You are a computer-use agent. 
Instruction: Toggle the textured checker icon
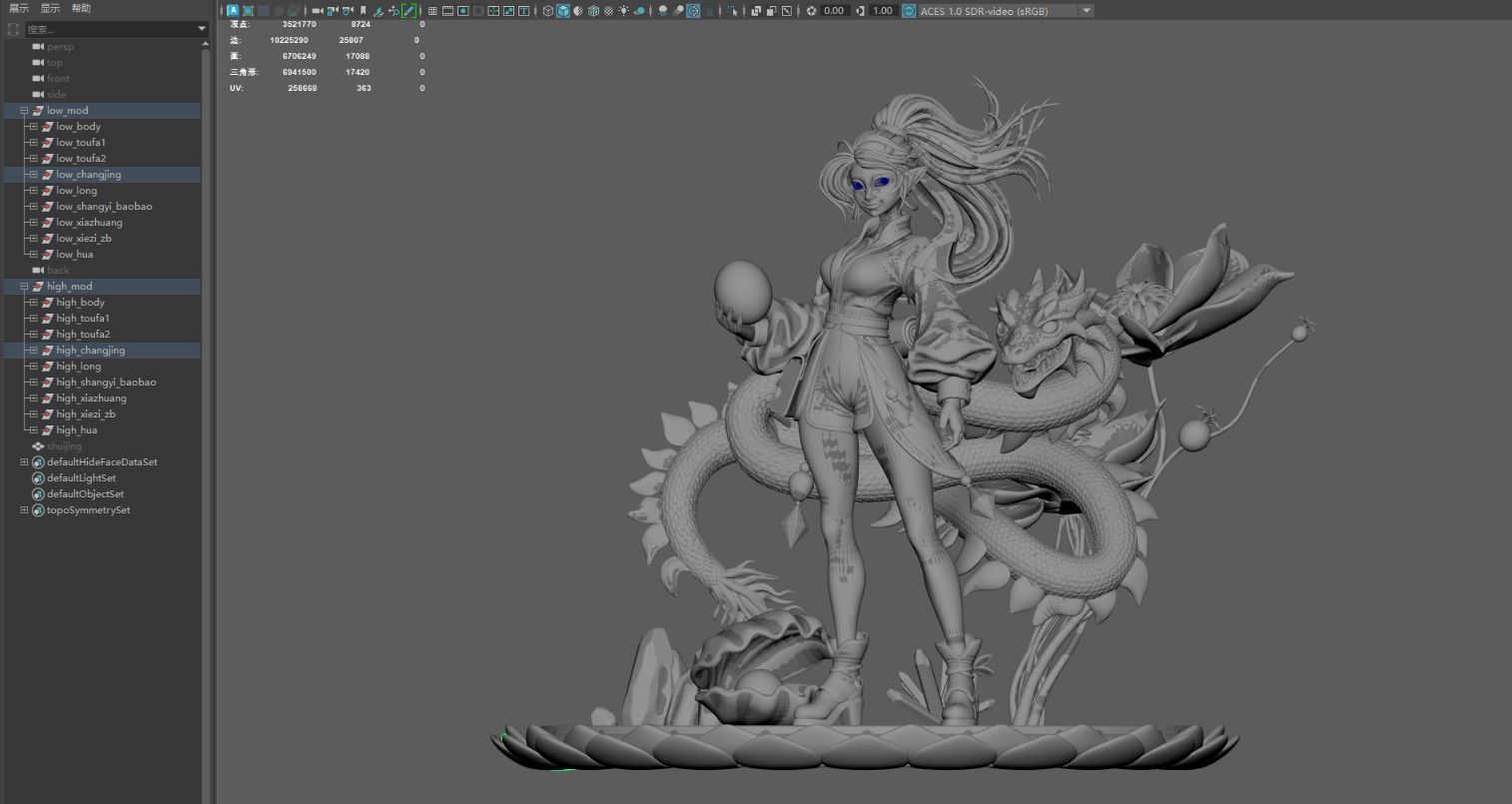[608, 11]
